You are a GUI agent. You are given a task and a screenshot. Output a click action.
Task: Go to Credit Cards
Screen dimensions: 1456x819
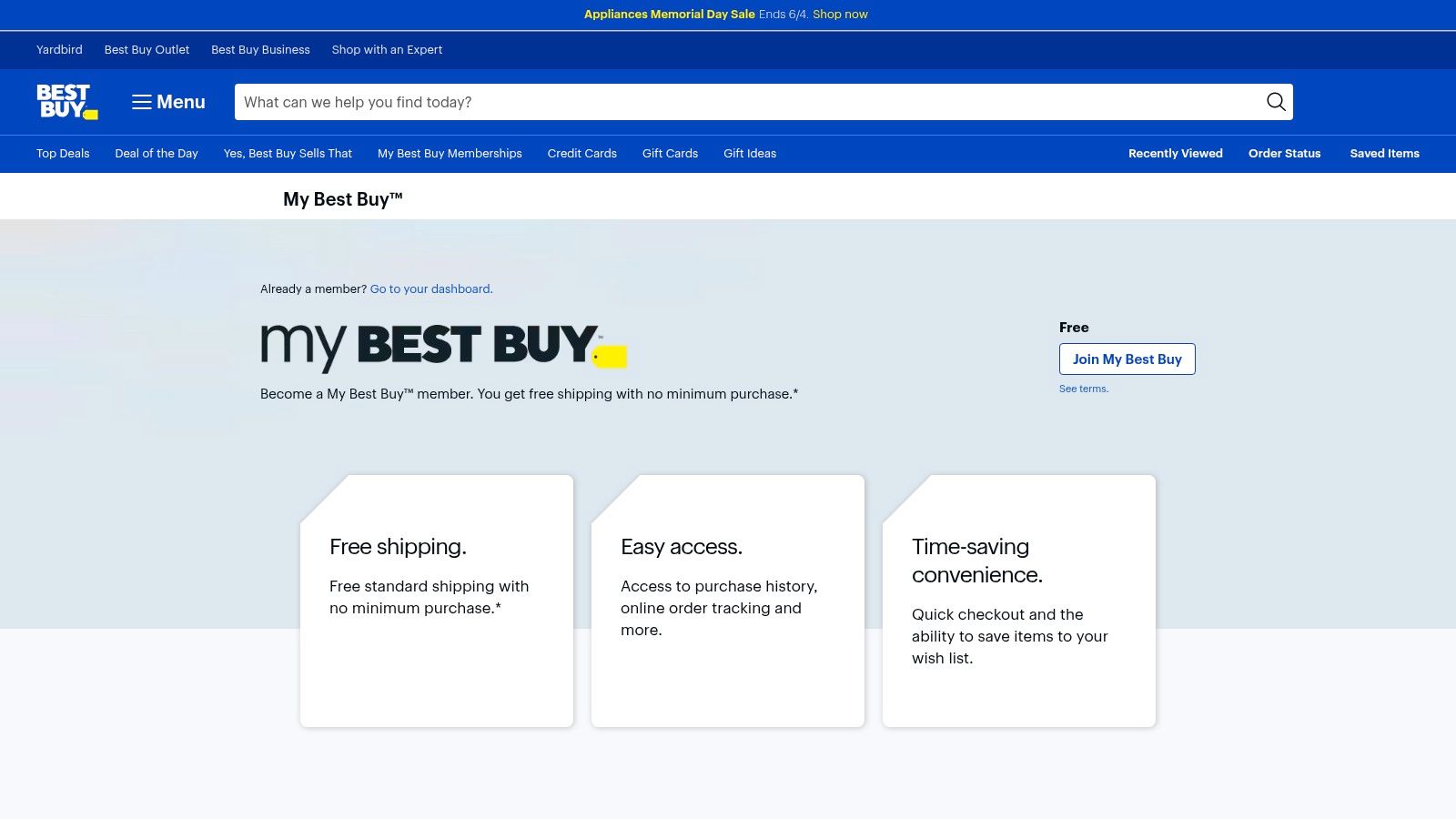pyautogui.click(x=582, y=154)
